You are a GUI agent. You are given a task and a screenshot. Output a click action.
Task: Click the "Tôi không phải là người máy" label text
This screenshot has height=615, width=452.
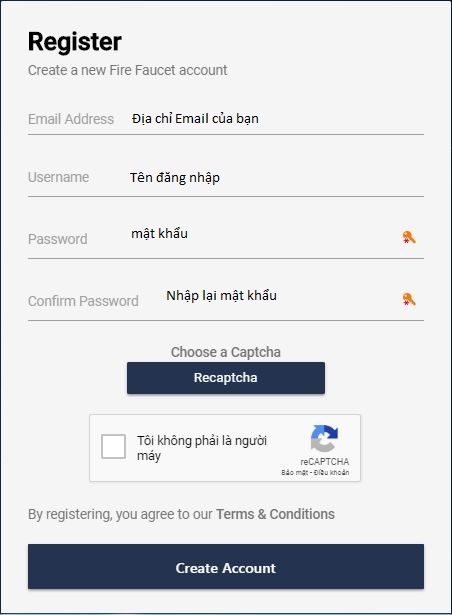tap(202, 448)
